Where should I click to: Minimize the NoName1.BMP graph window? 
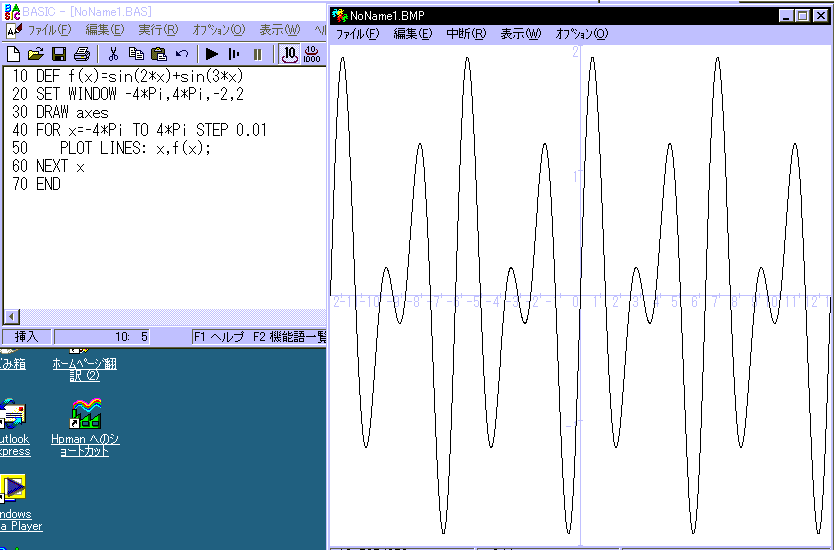tap(786, 16)
